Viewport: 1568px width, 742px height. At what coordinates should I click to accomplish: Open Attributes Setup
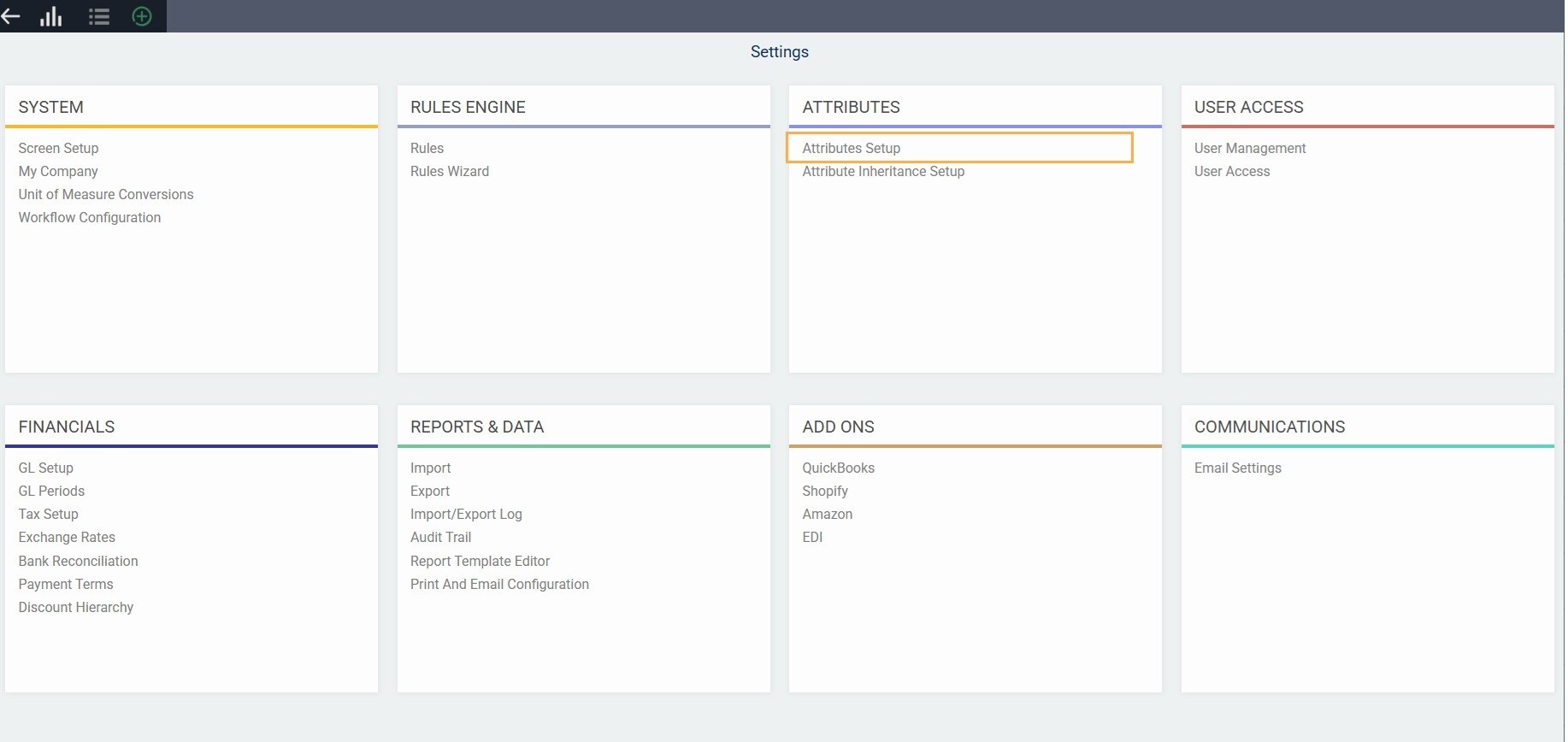click(851, 148)
